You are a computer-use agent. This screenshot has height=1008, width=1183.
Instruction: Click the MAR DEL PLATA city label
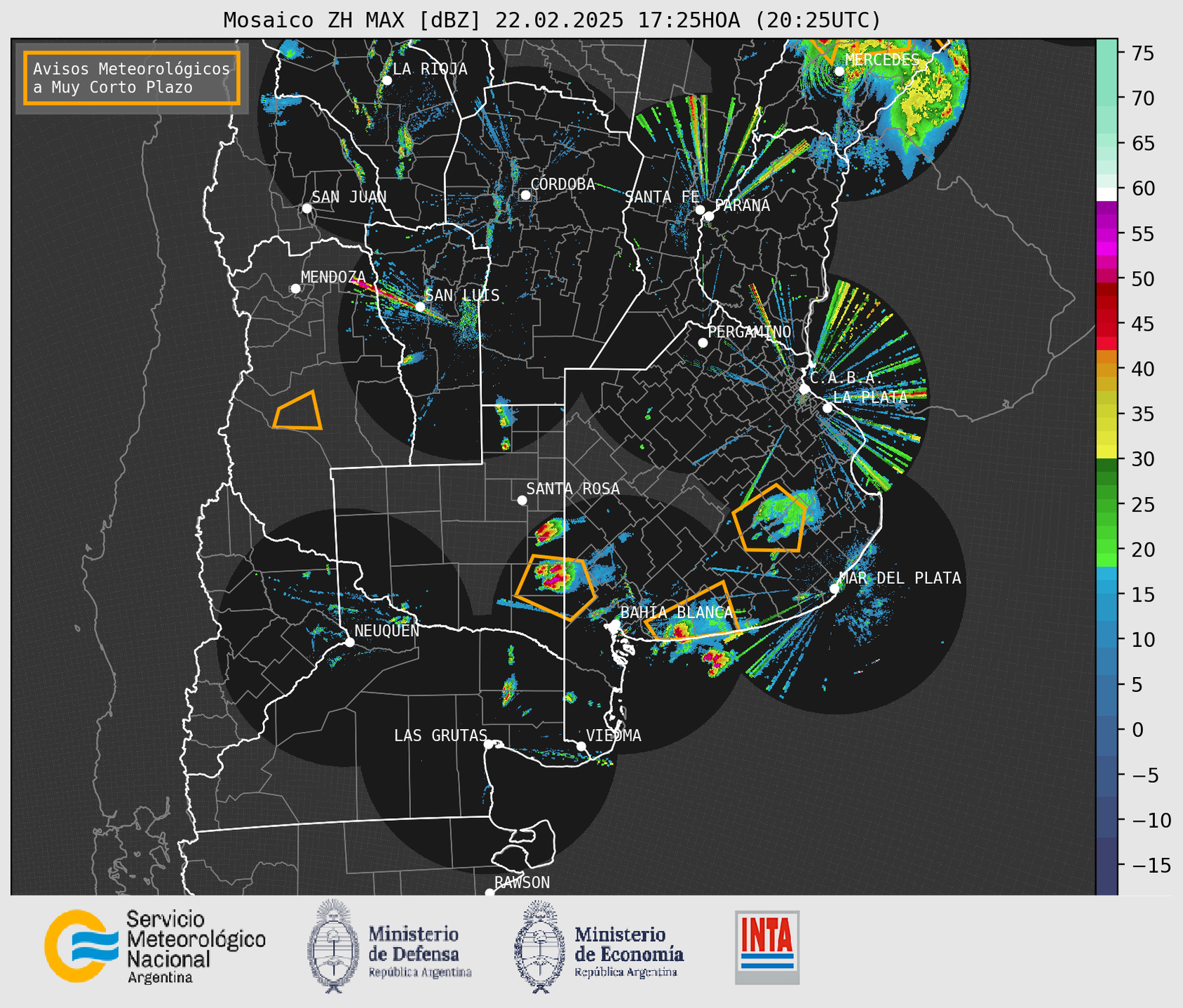[900, 578]
